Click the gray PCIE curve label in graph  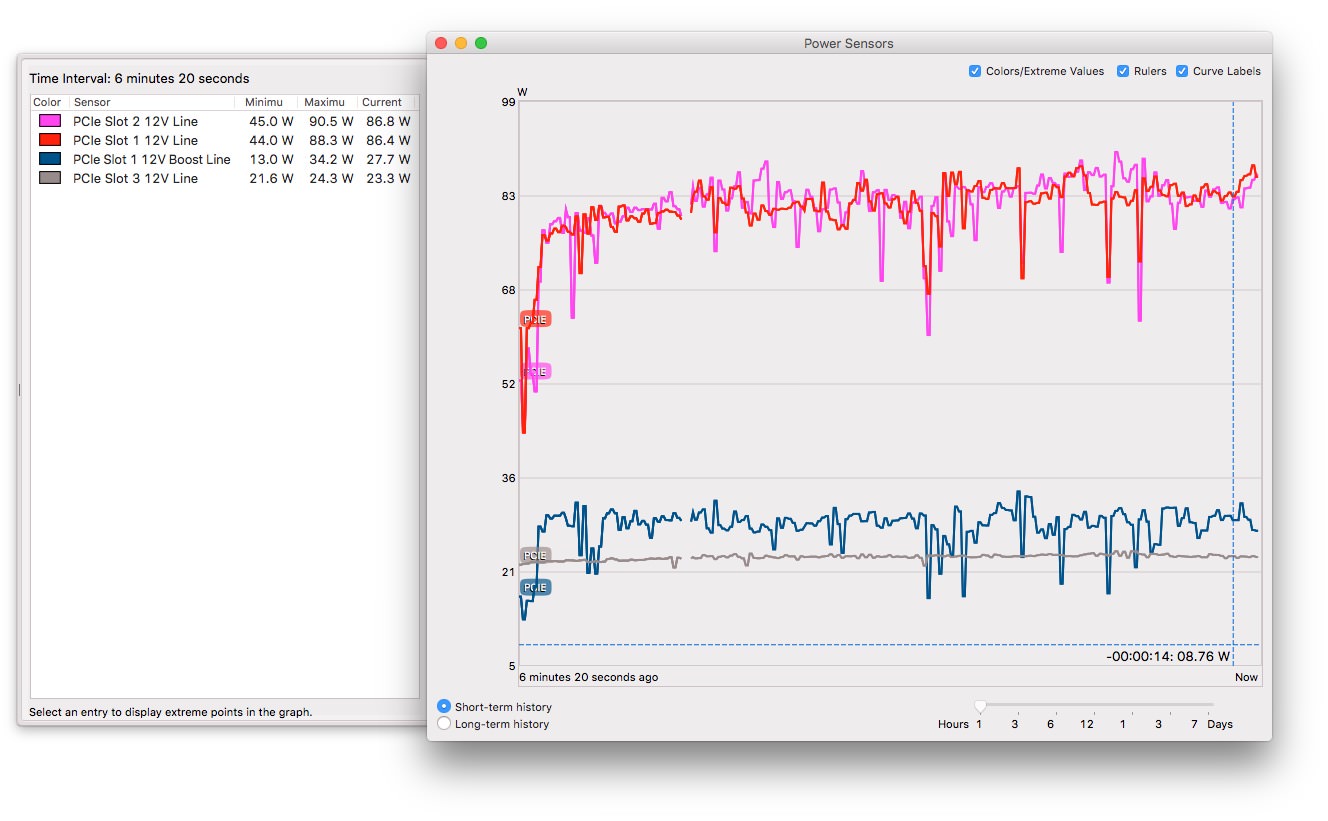point(536,555)
